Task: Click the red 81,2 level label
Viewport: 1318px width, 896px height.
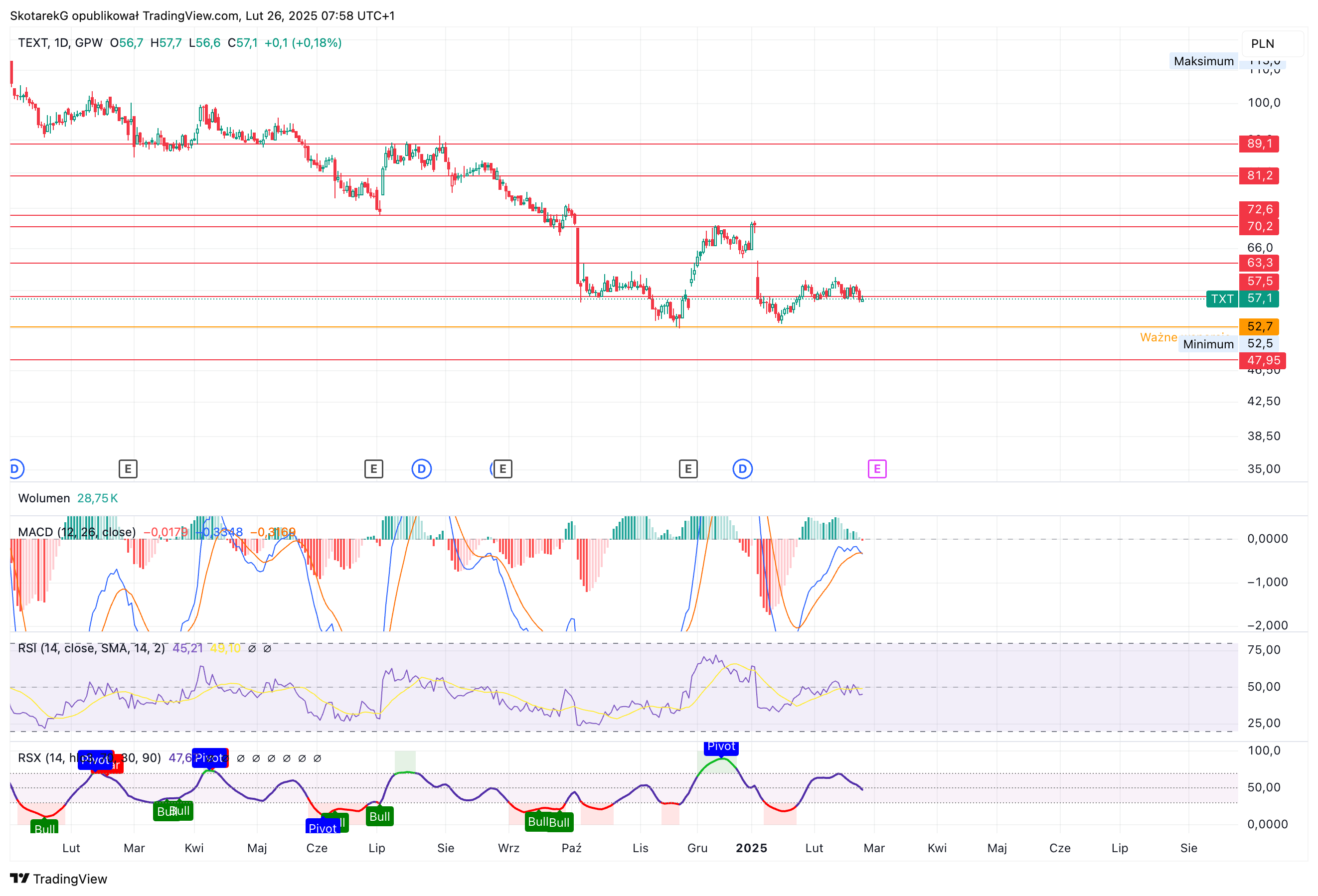Action: click(x=1259, y=175)
